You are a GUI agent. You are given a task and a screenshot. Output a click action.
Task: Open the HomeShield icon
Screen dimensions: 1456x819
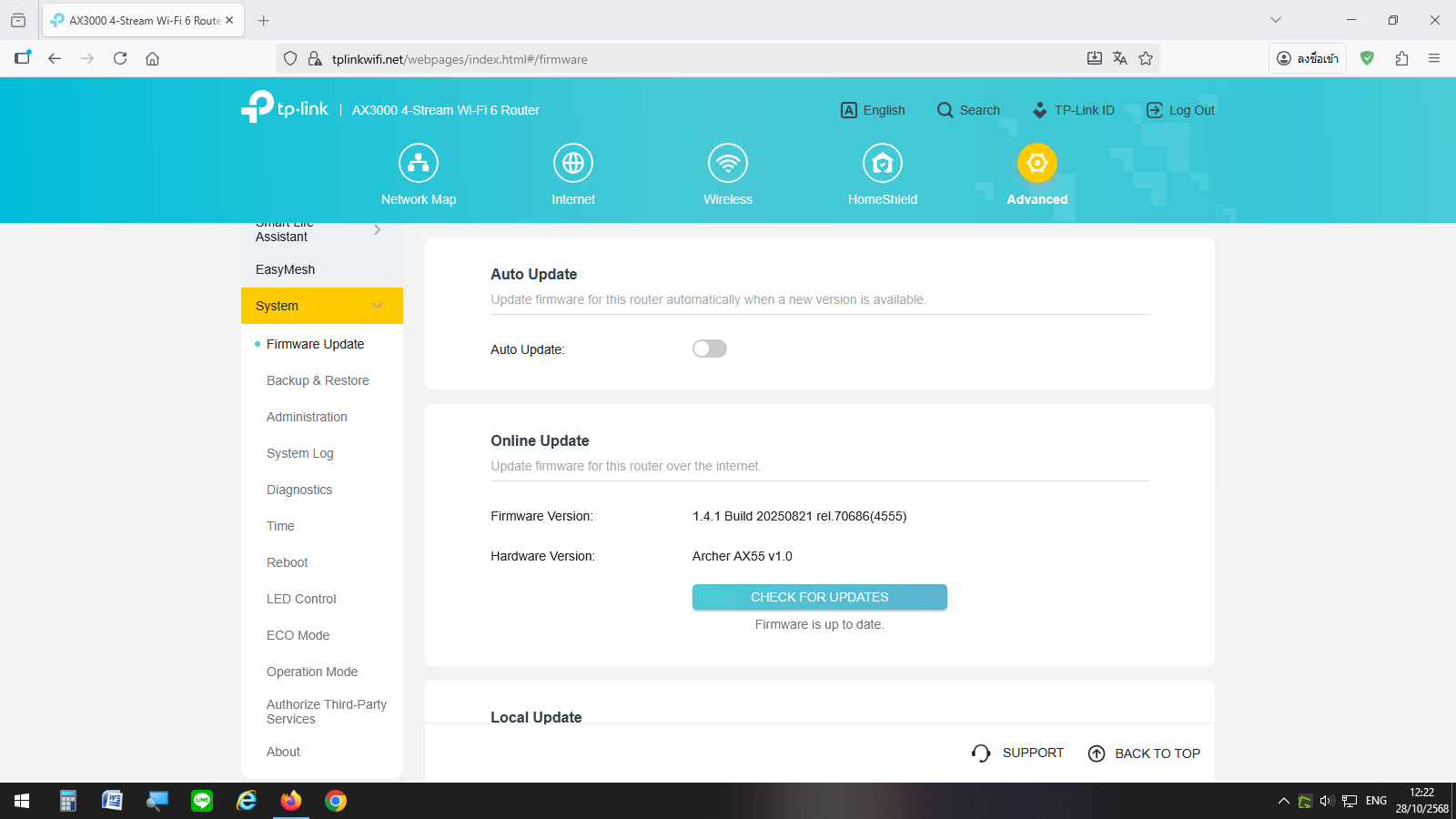coord(883,164)
